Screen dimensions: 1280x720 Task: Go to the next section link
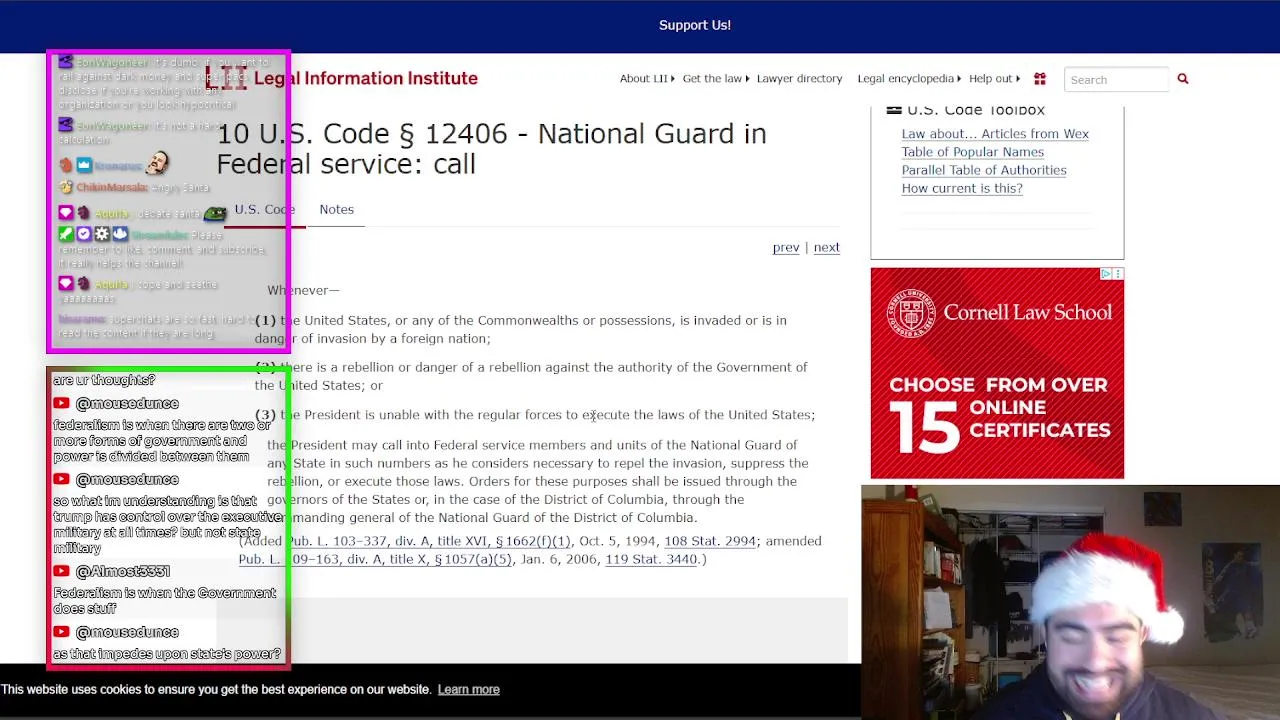point(826,247)
